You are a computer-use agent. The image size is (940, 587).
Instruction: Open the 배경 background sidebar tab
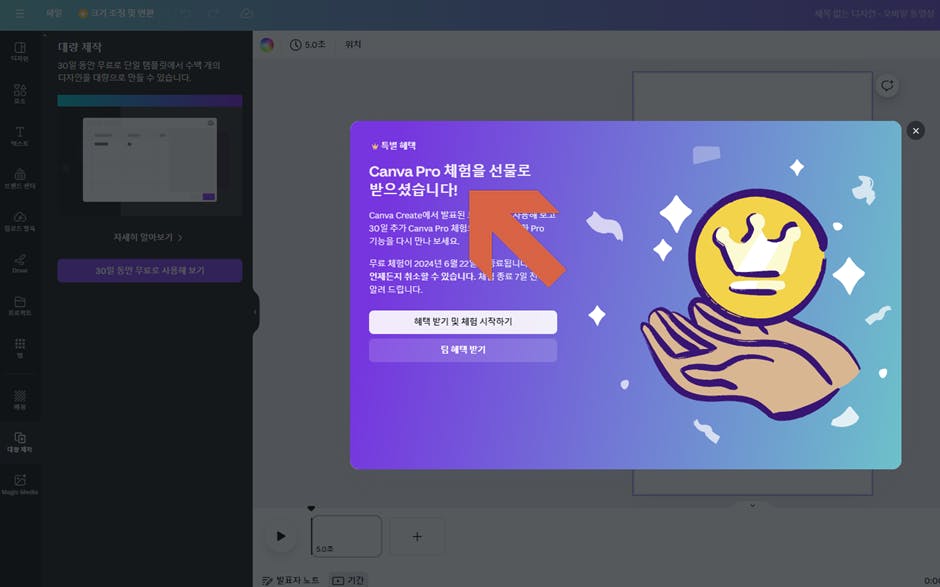pos(20,400)
